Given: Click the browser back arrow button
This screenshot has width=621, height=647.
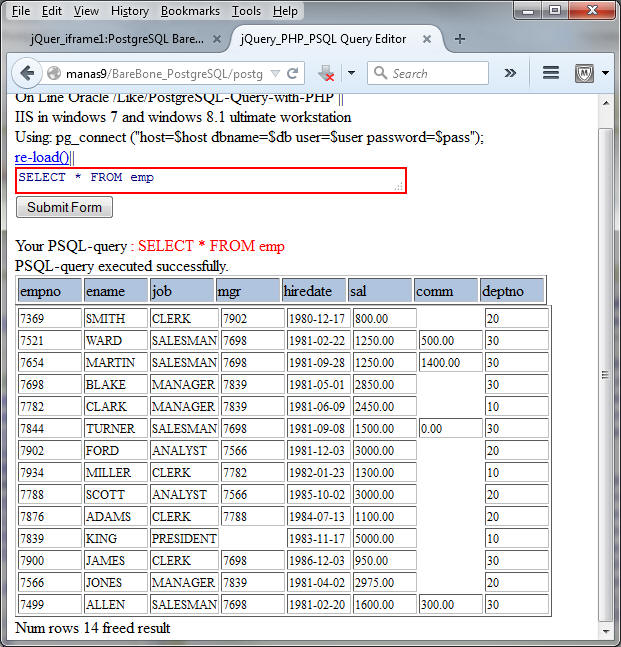Looking at the screenshot, I should click(x=27, y=73).
